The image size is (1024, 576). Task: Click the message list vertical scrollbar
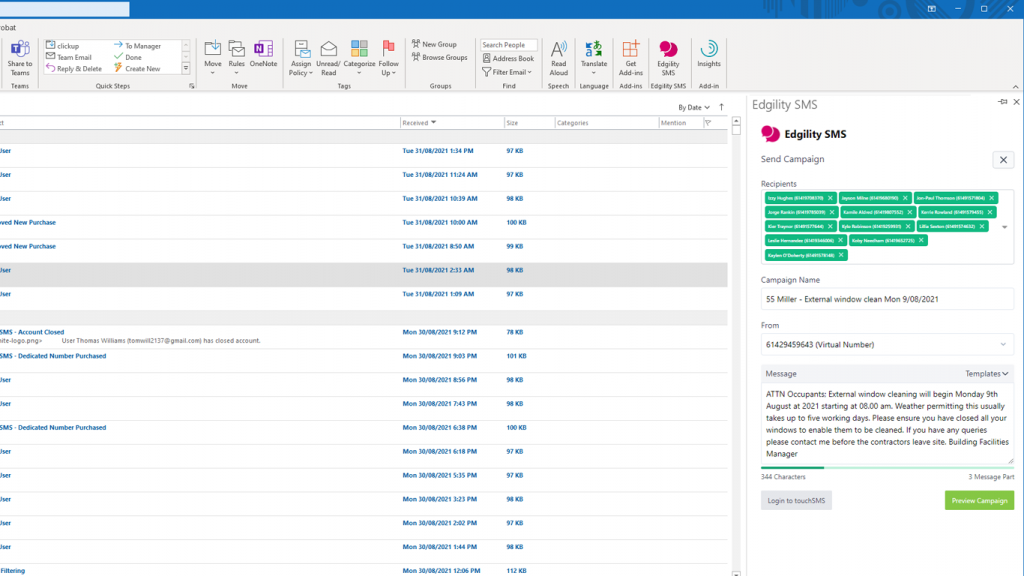(736, 346)
